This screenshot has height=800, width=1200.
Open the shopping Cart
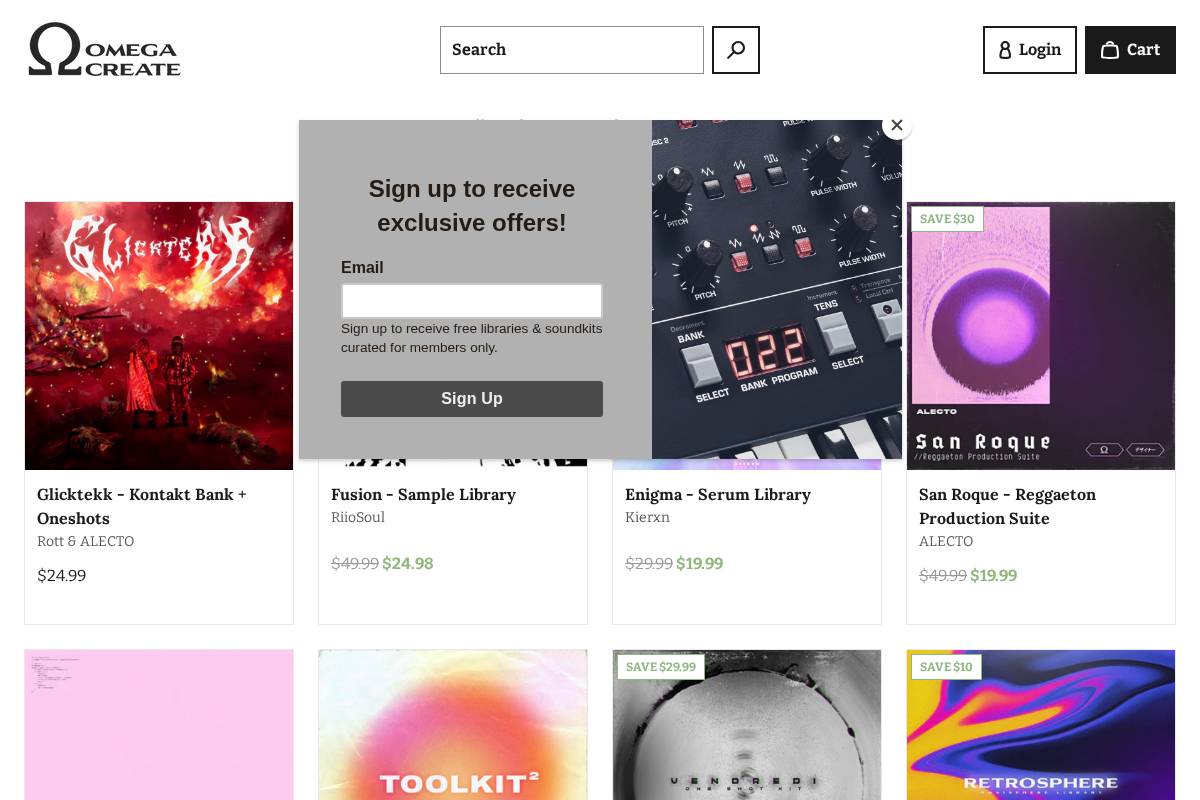click(x=1130, y=50)
